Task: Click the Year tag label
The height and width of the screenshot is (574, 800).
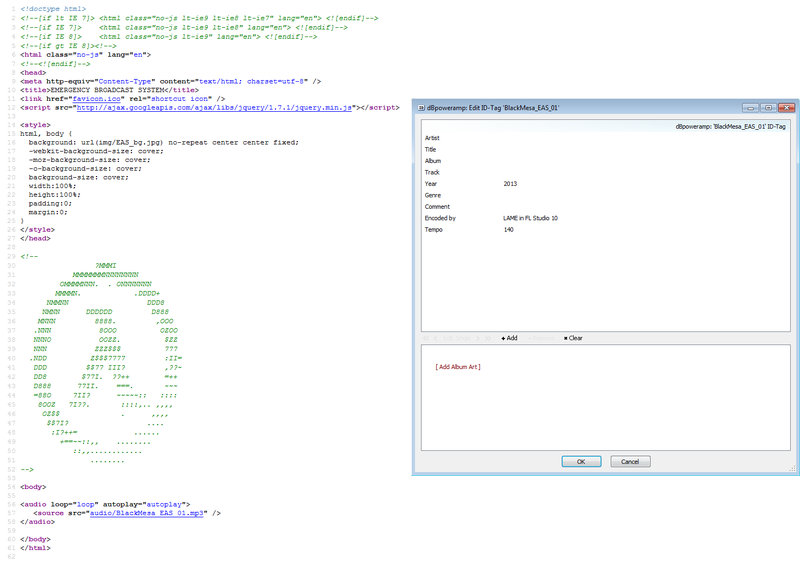Action: [431, 184]
